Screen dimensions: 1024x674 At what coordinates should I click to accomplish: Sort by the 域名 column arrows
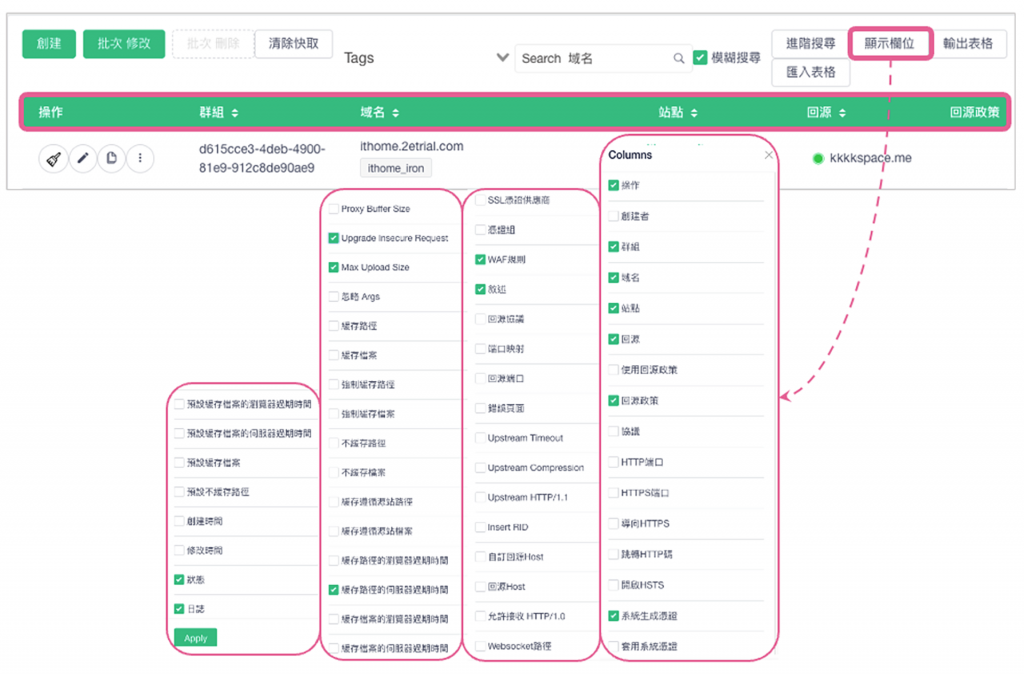tap(395, 113)
